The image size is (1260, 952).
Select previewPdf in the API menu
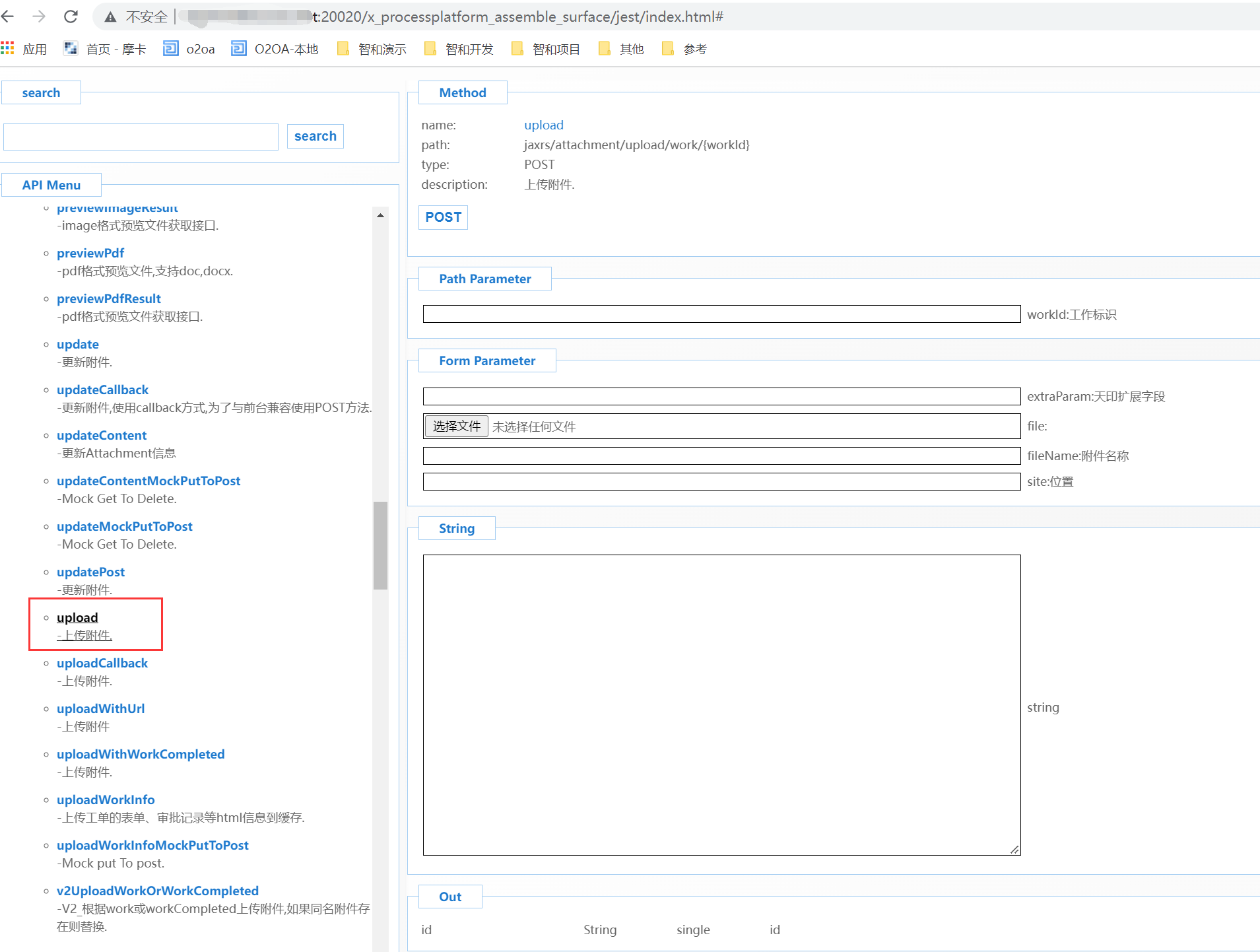(x=90, y=253)
